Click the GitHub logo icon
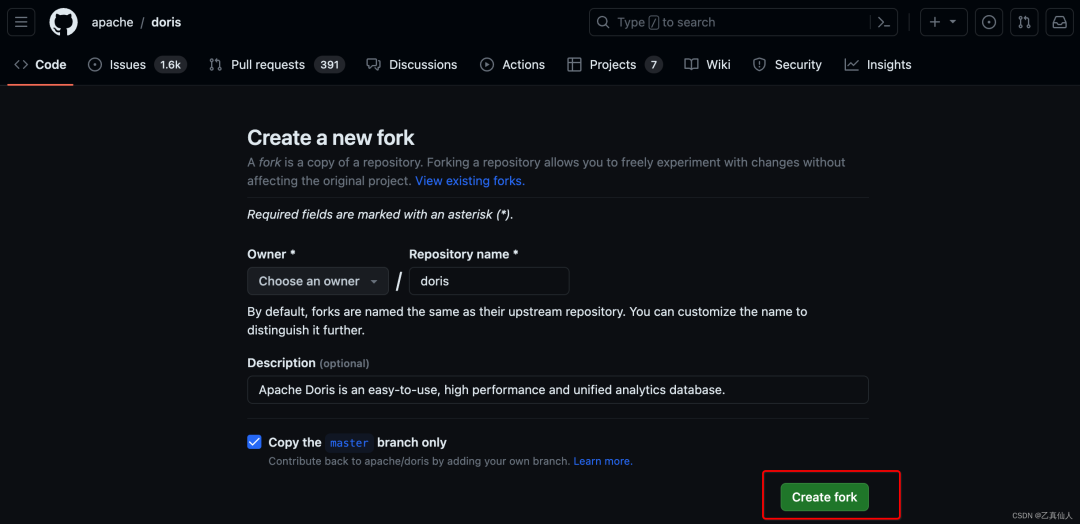Viewport: 1080px width, 524px height. click(63, 22)
